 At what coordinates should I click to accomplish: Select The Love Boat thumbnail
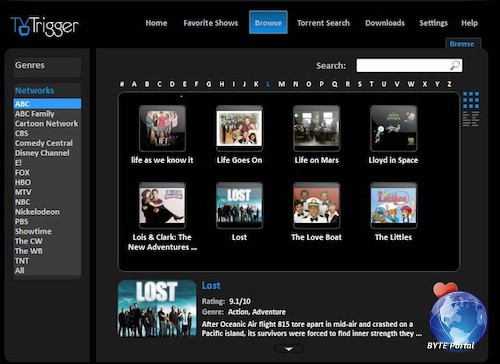click(x=316, y=205)
